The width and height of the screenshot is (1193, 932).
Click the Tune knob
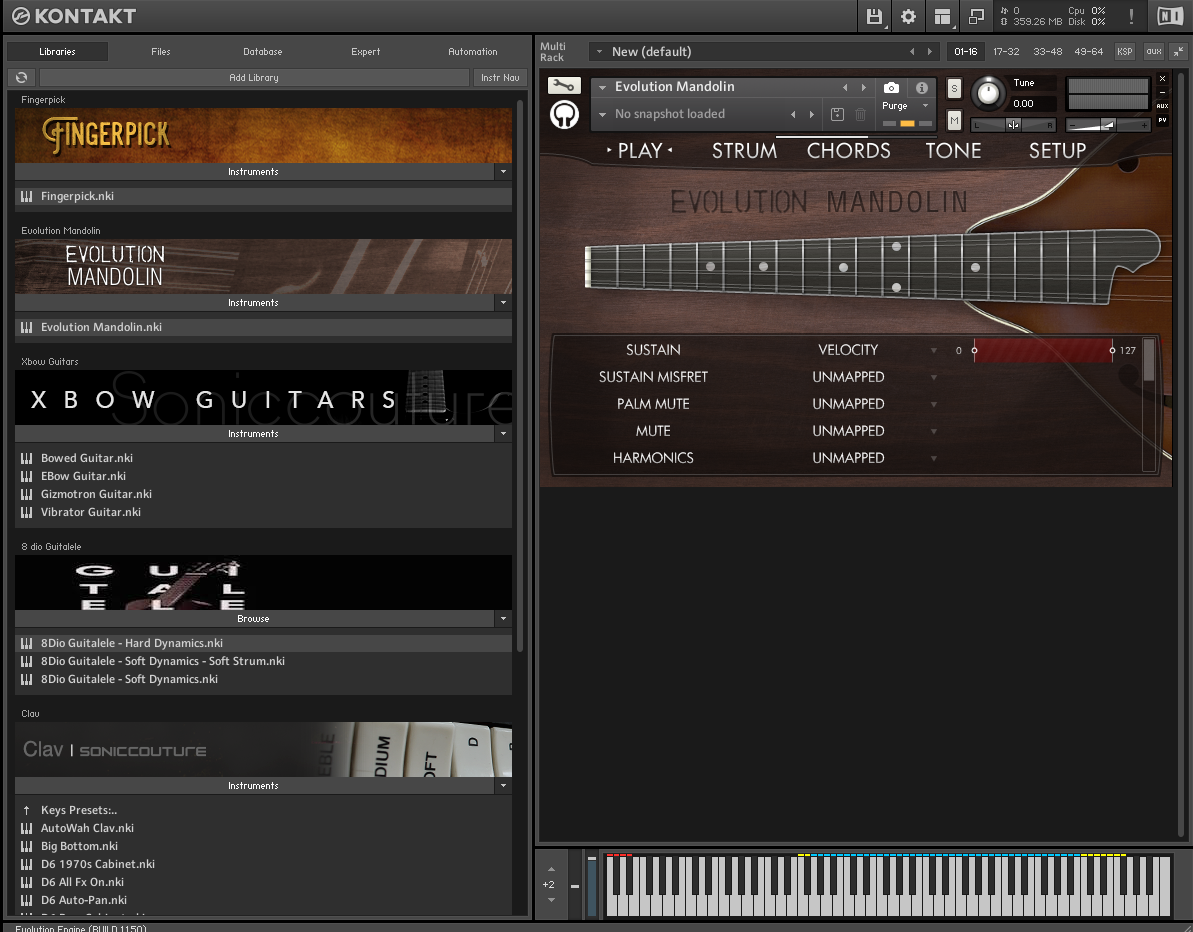pyautogui.click(x=988, y=93)
